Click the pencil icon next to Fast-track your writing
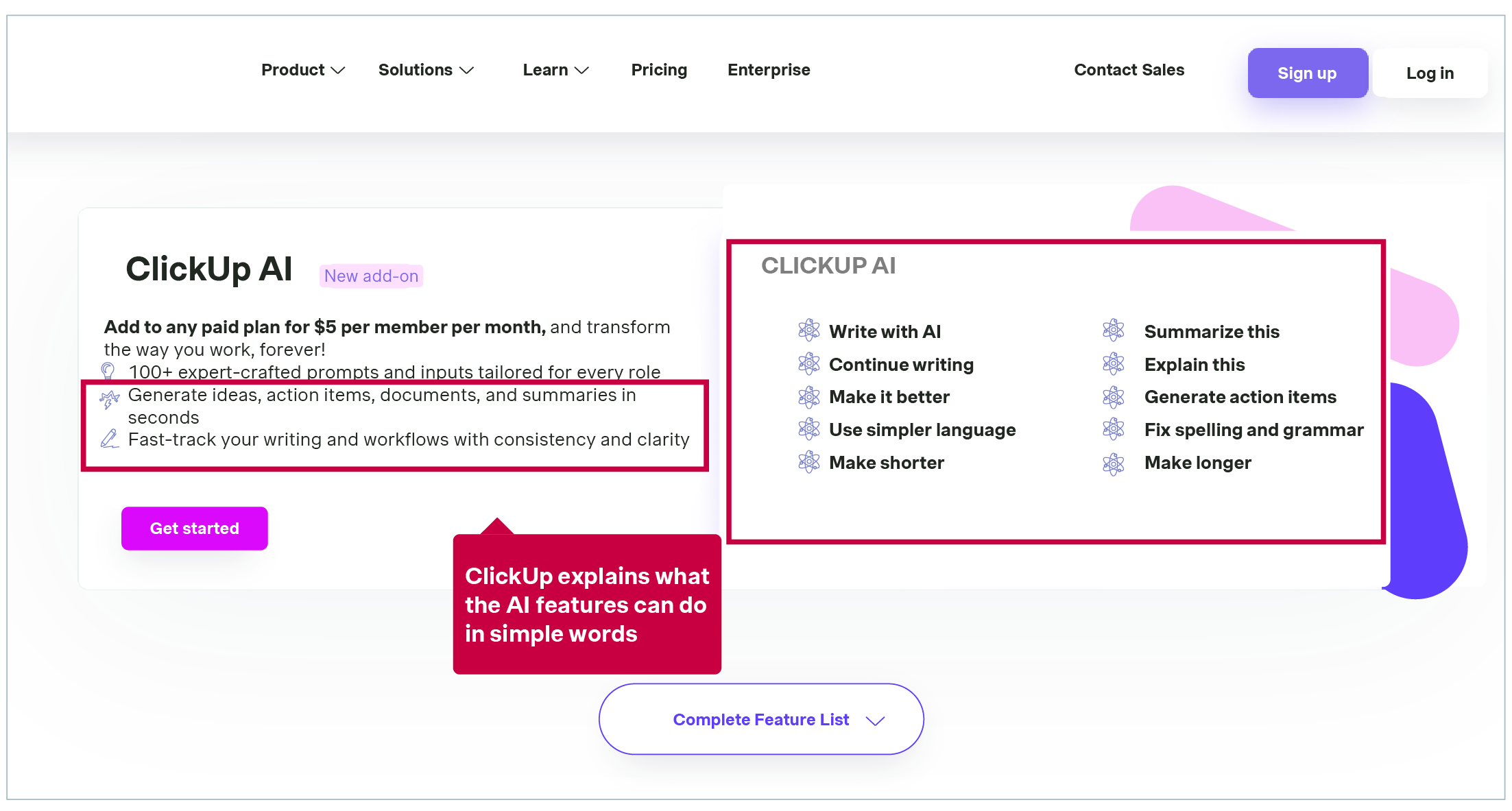The height and width of the screenshot is (811, 1512). coord(110,439)
